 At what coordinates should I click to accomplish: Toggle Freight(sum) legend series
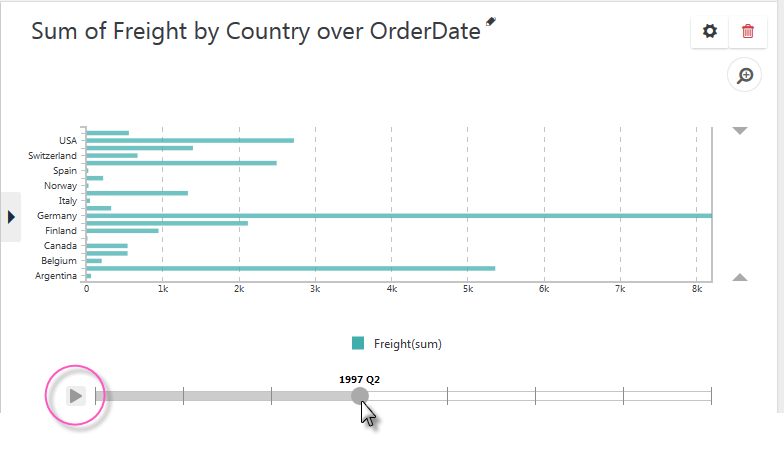(x=408, y=344)
